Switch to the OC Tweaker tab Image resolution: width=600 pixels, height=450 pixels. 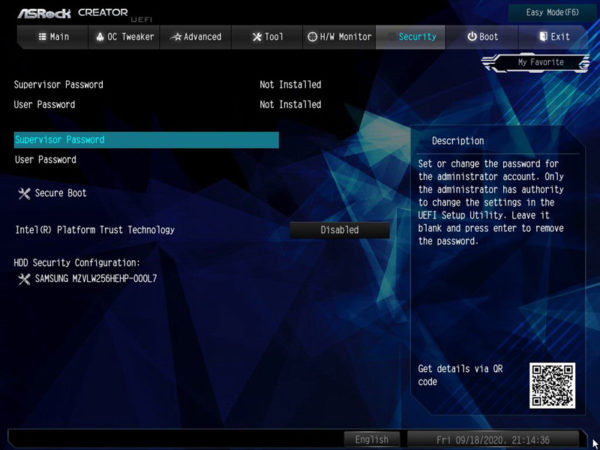(x=125, y=37)
